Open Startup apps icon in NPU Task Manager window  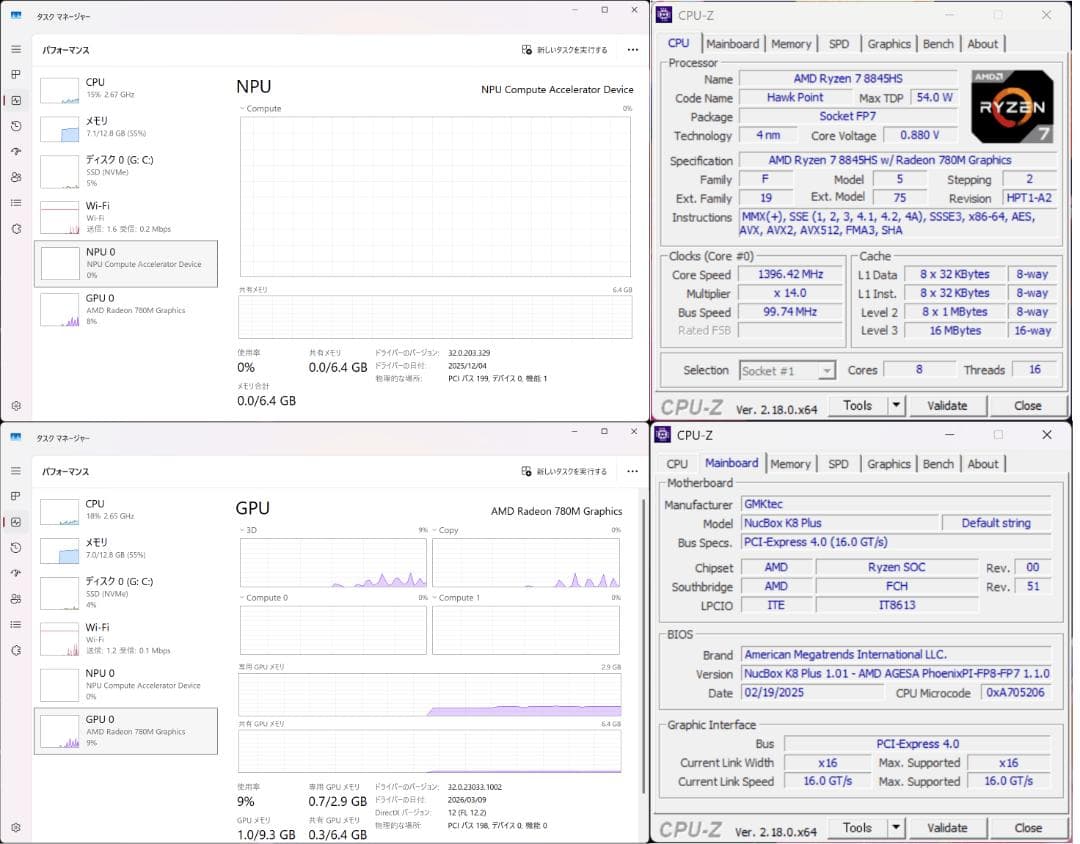coord(16,152)
